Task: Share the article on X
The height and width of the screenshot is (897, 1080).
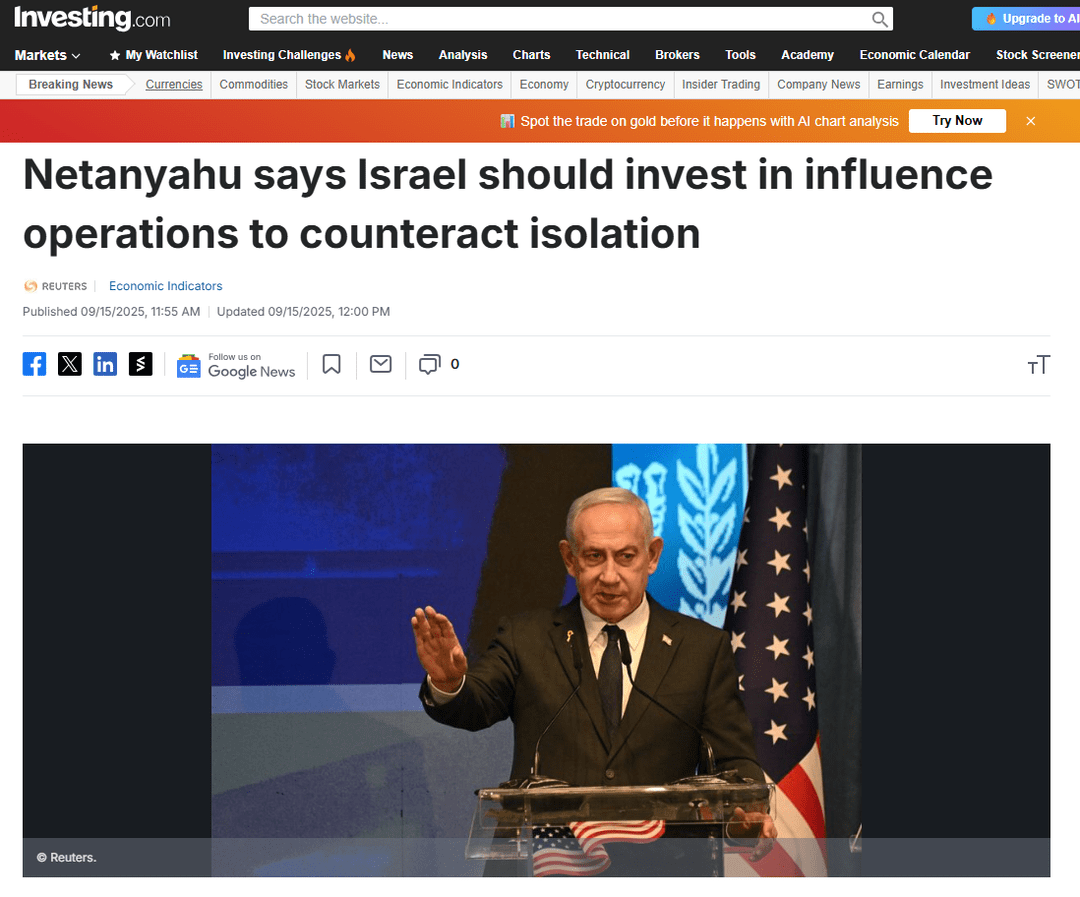Action: click(x=70, y=364)
